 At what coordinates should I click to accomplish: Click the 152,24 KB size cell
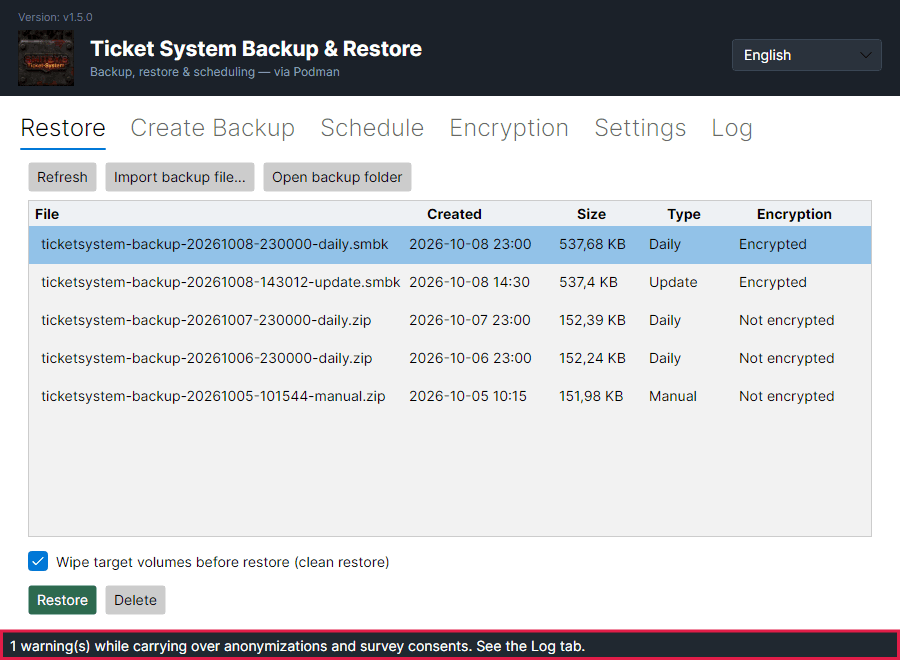592,358
